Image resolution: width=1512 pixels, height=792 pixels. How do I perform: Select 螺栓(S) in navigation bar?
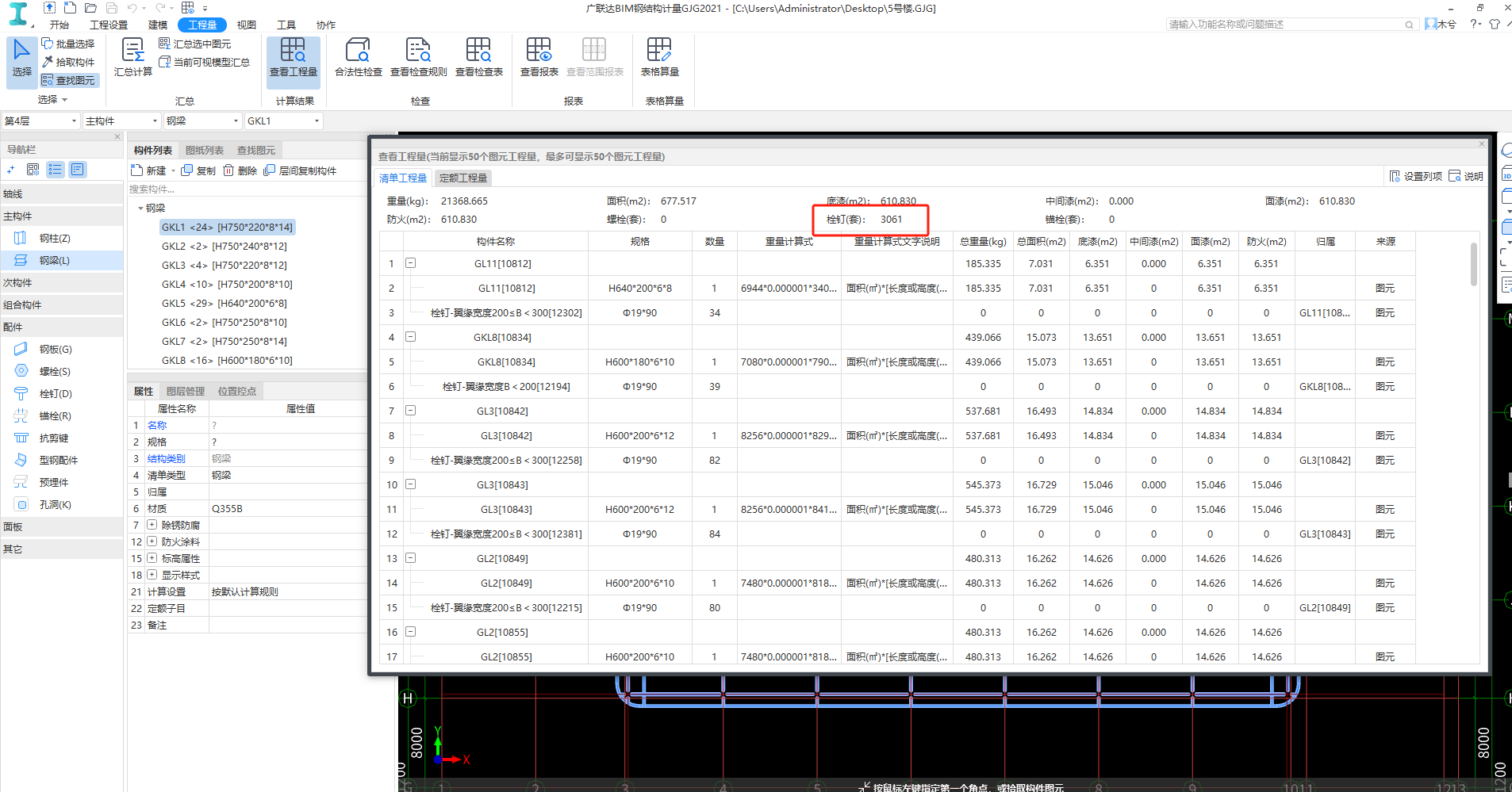[55, 371]
